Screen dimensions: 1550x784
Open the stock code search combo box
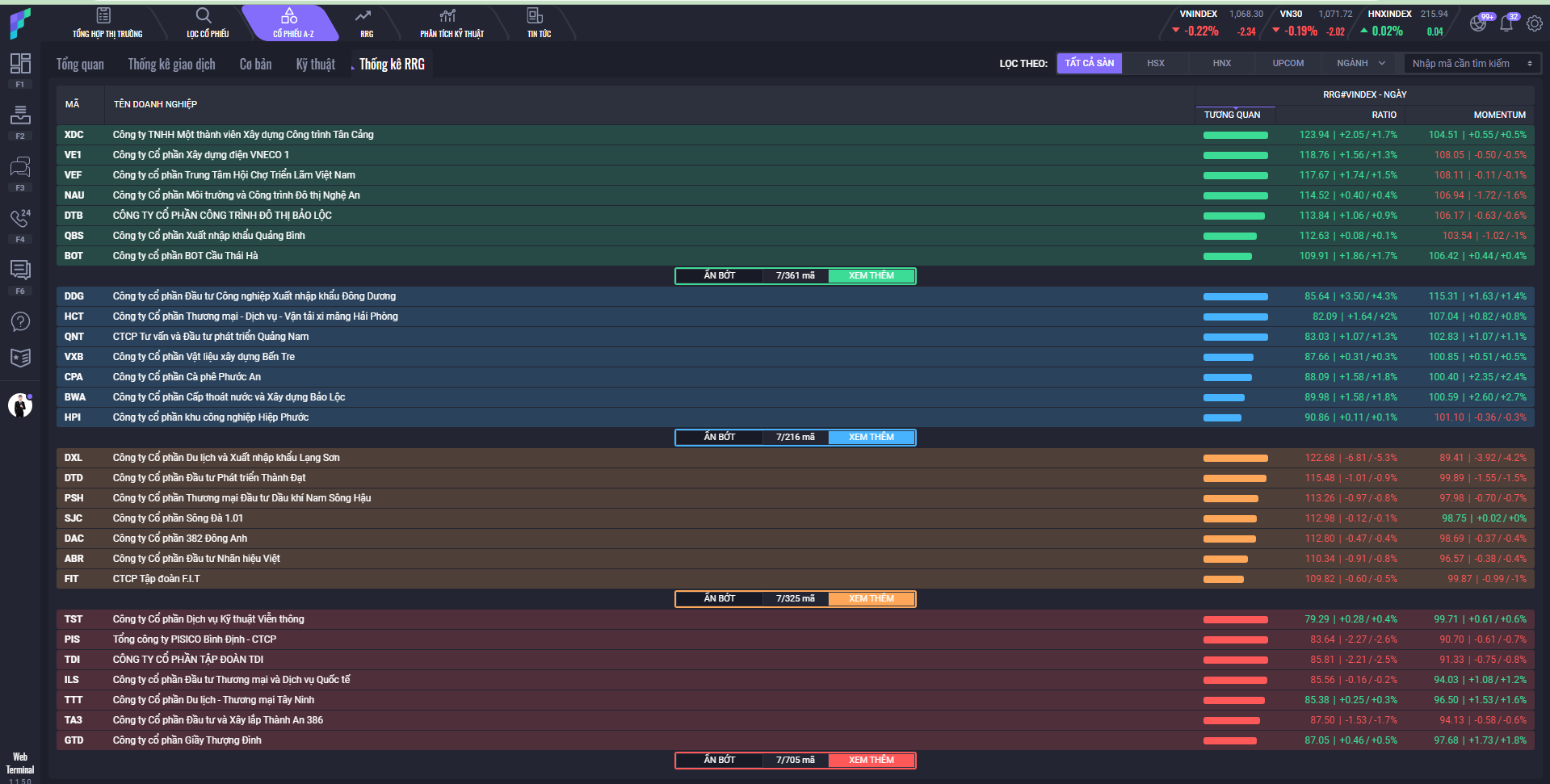point(1471,63)
